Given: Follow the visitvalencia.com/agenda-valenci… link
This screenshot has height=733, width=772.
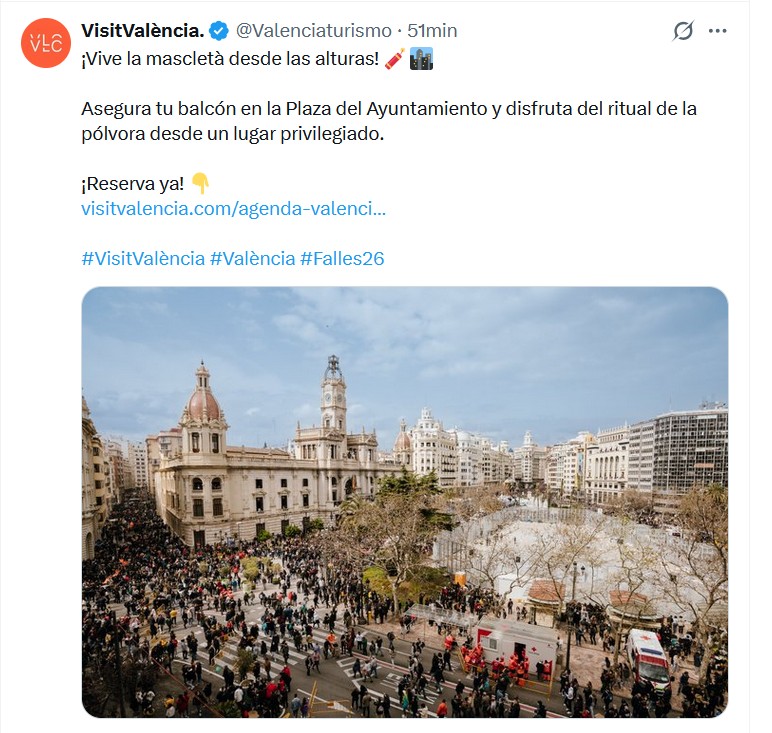Looking at the screenshot, I should 233,209.
